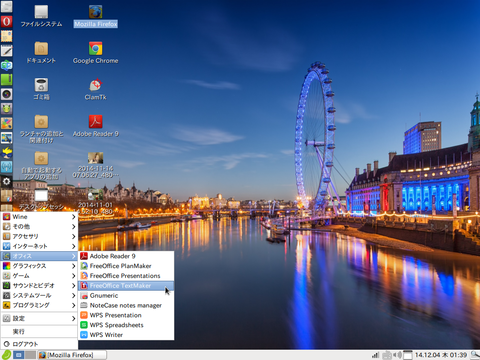Click the オフィス menu category

click(39, 256)
